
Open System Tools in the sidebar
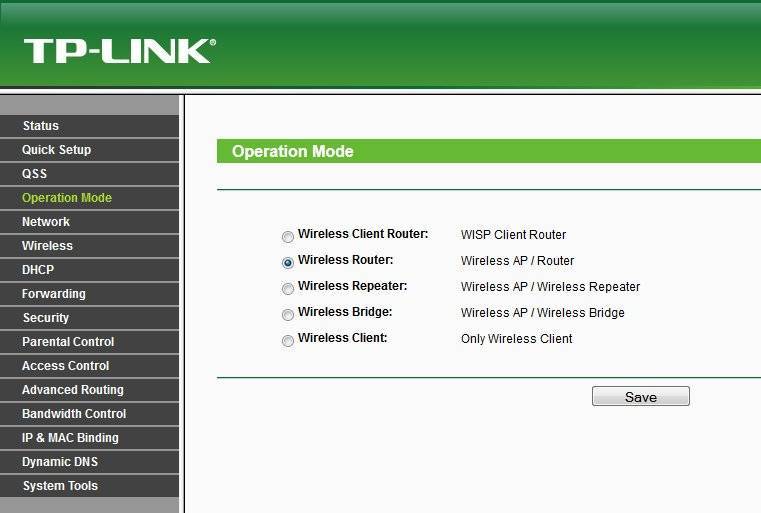click(89, 486)
